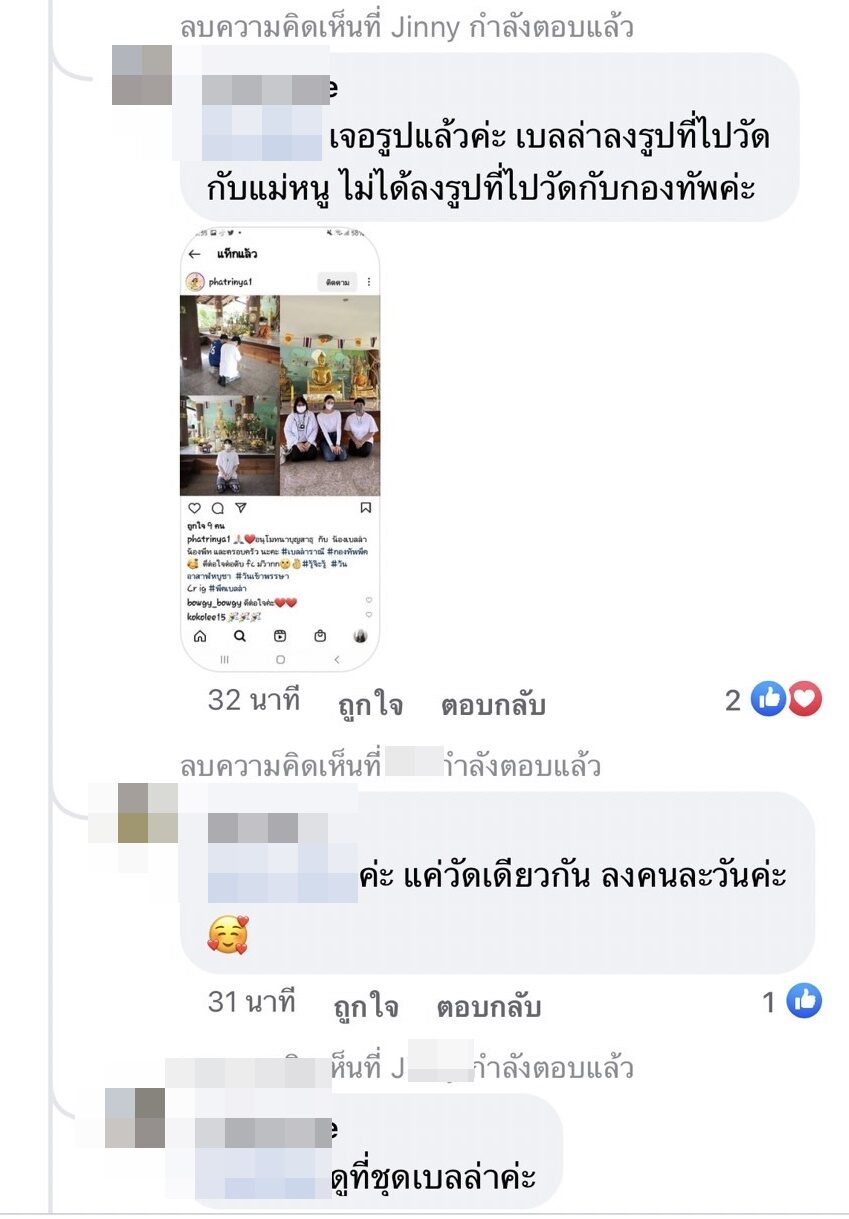Tap the magnifier search icon in Instagram's bottom bar
849x1219 pixels.
[x=240, y=635]
